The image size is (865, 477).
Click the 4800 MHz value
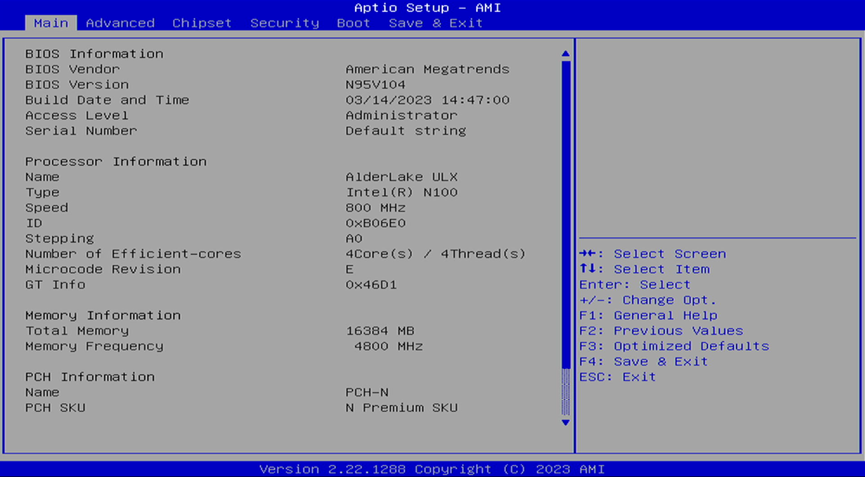tap(388, 346)
